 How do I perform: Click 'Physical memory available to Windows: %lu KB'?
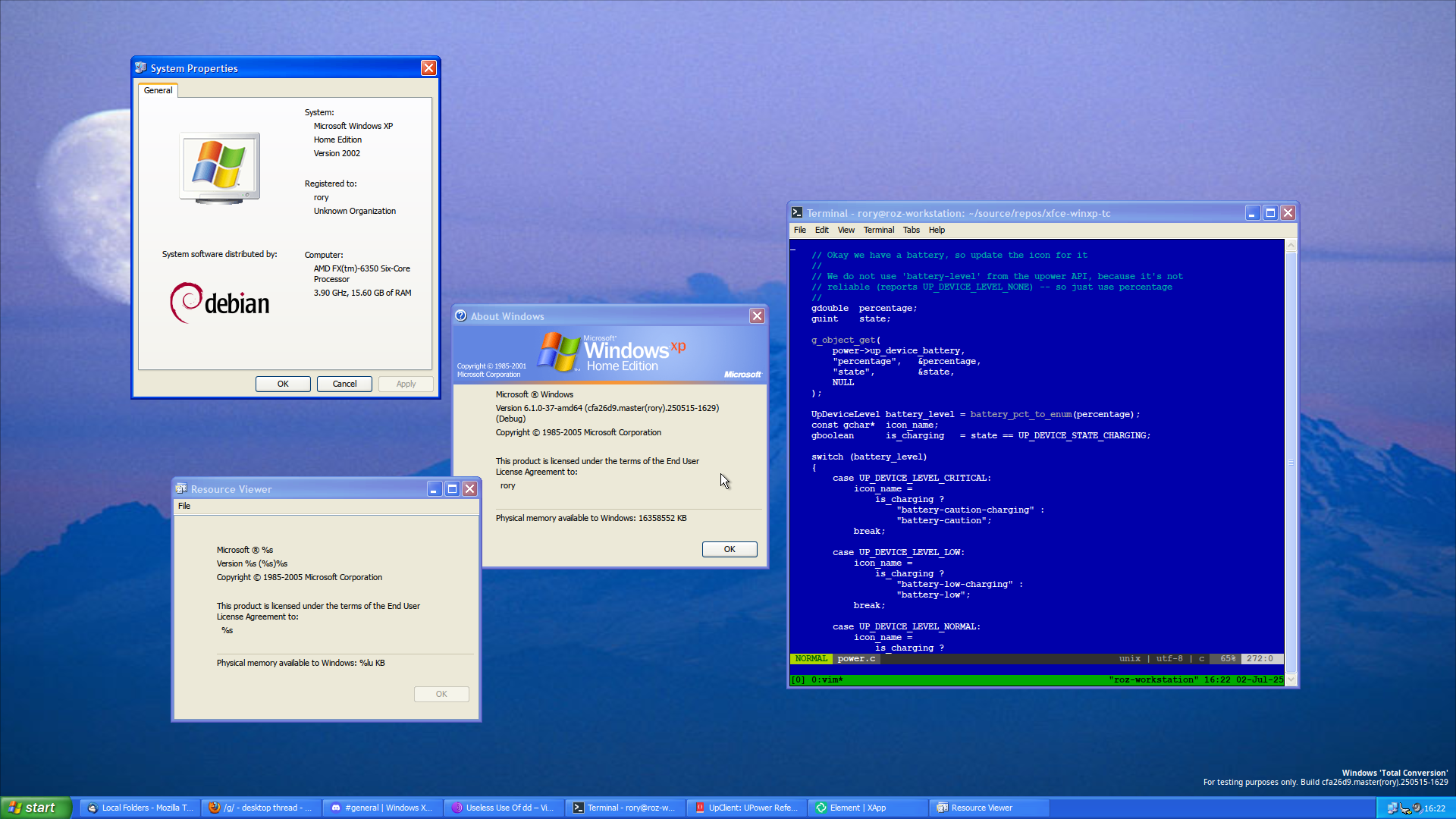pos(301,663)
